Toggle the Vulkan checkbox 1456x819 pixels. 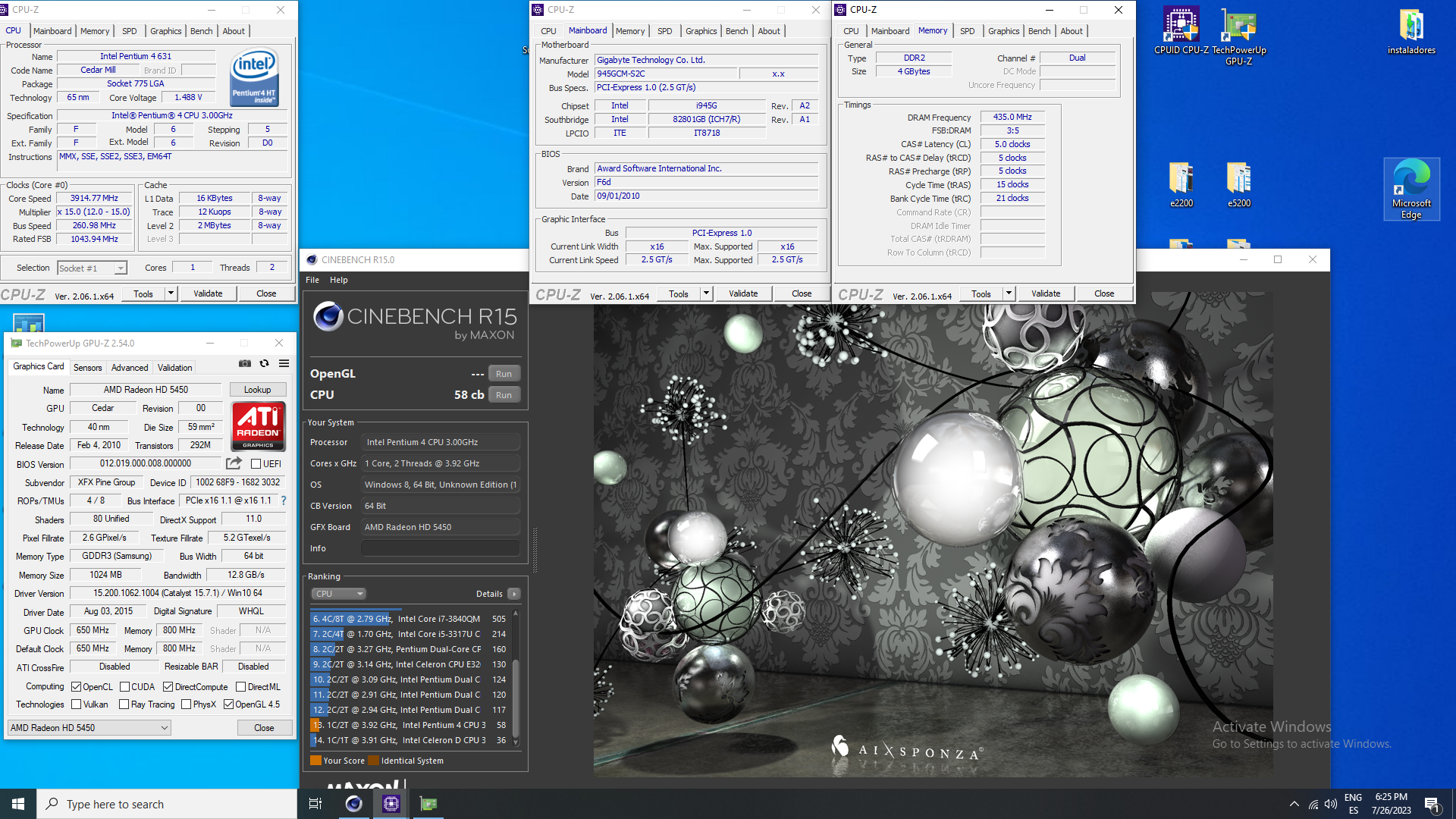[x=76, y=704]
